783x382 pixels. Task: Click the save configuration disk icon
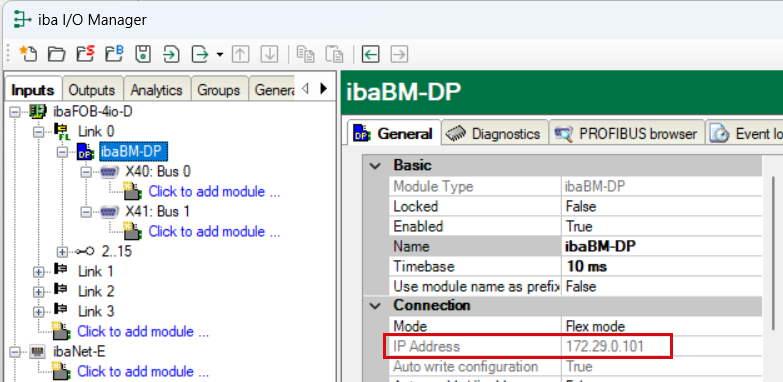(143, 54)
